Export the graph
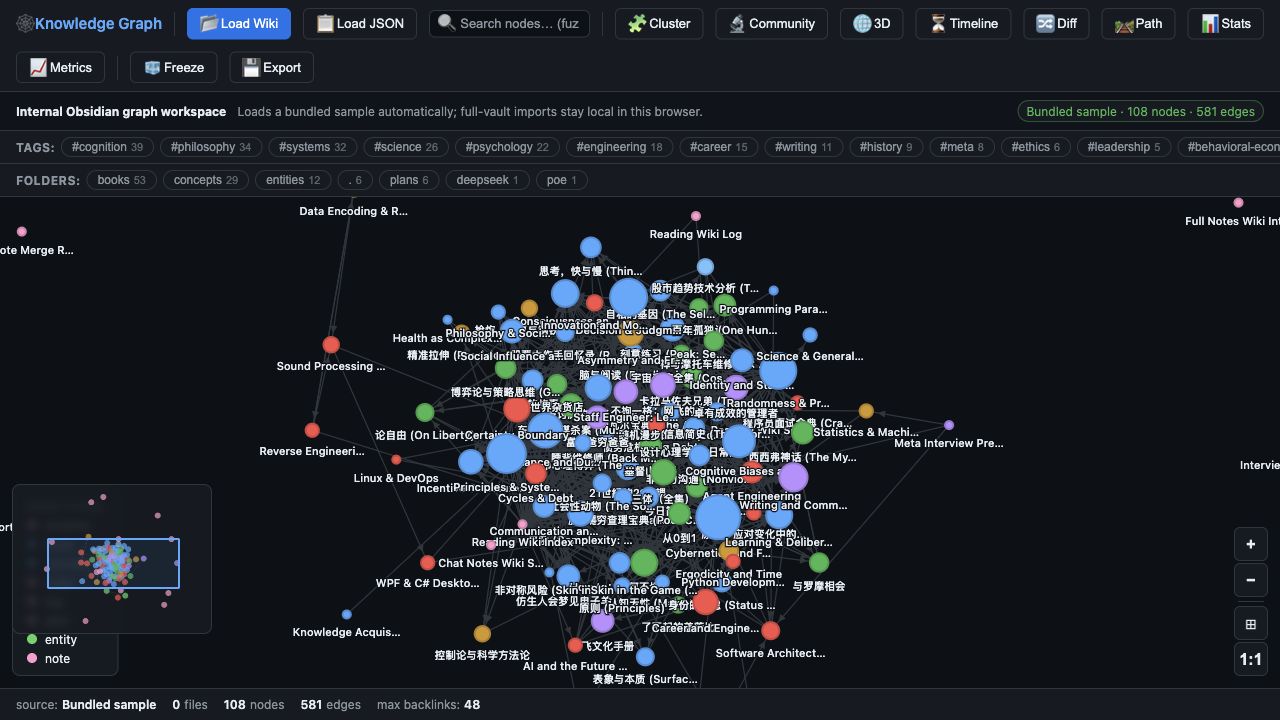The width and height of the screenshot is (1280, 720). pyautogui.click(x=271, y=67)
